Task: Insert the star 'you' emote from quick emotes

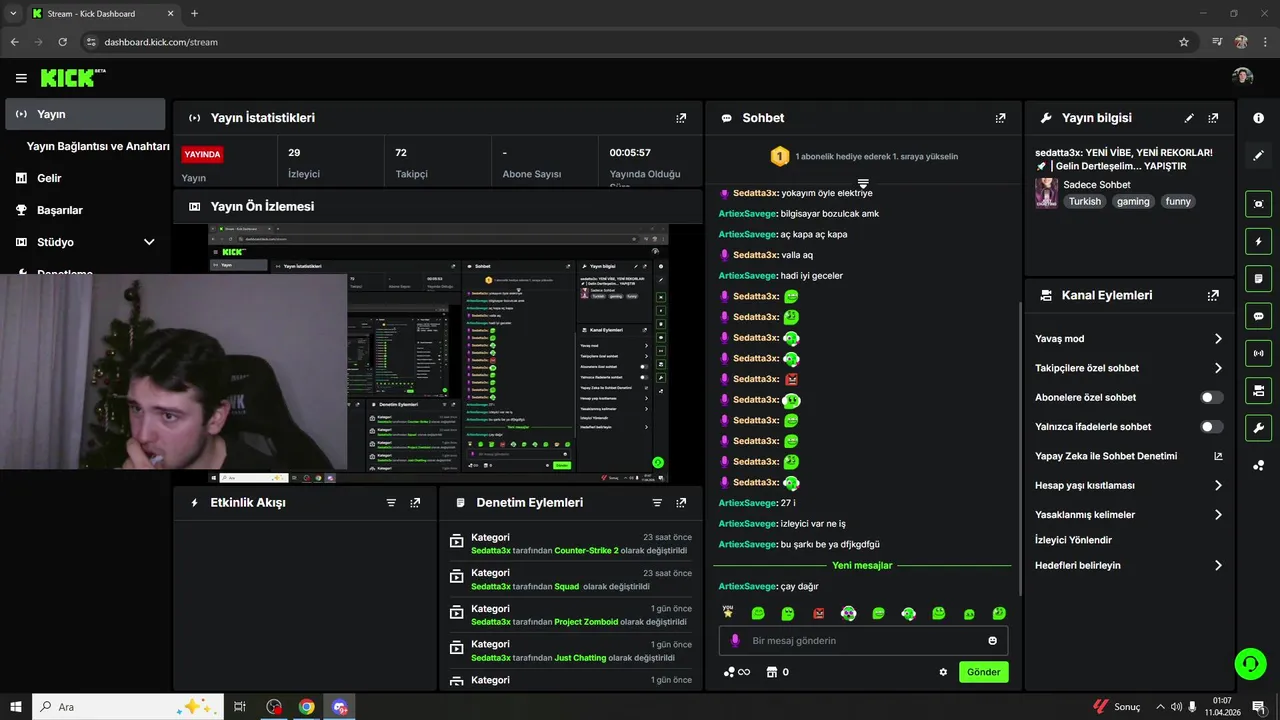Action: point(728,612)
